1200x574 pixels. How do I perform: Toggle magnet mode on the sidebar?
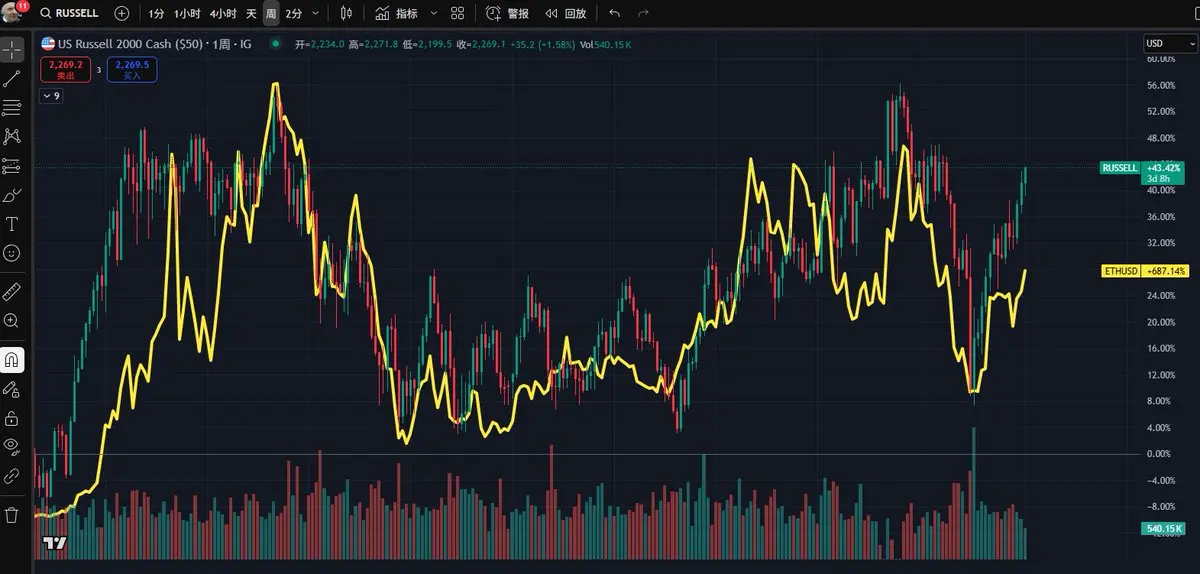click(x=12, y=359)
